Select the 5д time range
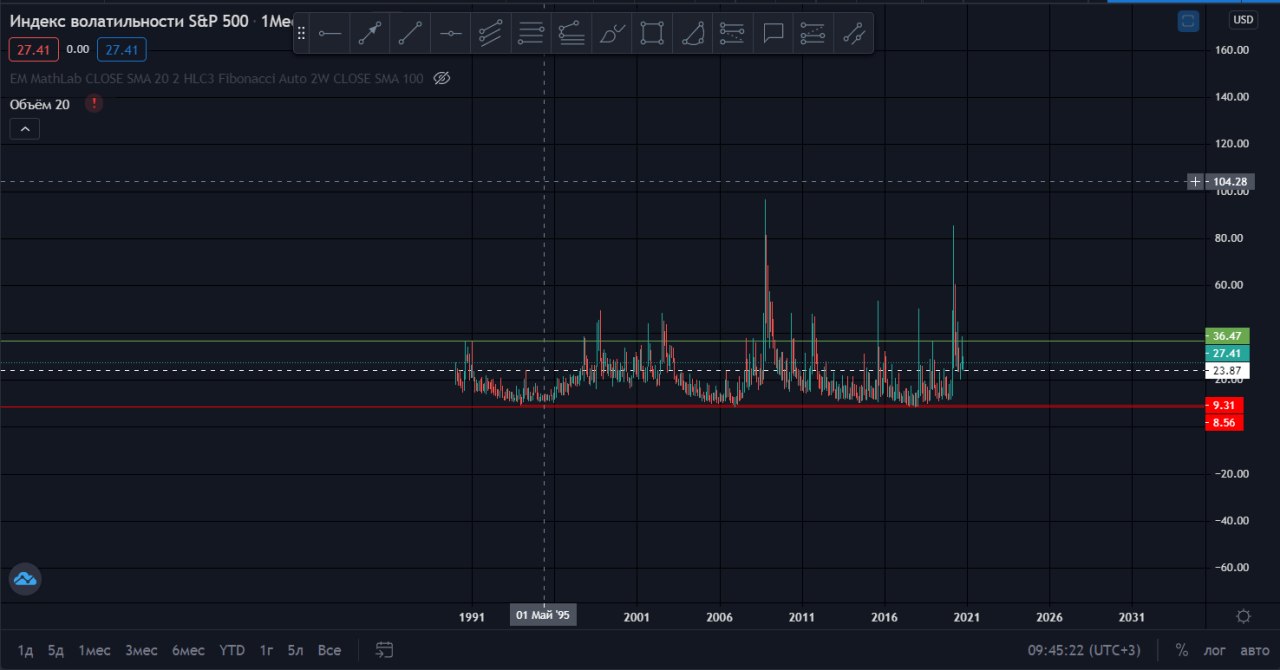The image size is (1280, 670). tap(56, 650)
